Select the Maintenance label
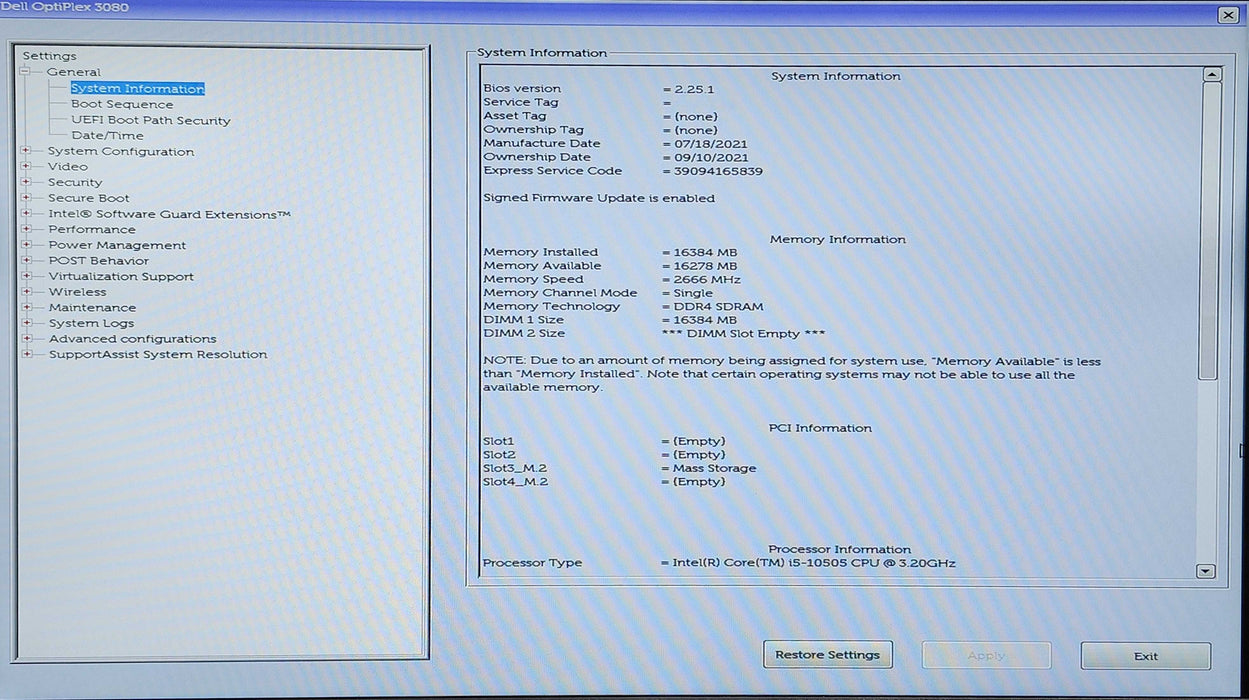 click(x=92, y=308)
